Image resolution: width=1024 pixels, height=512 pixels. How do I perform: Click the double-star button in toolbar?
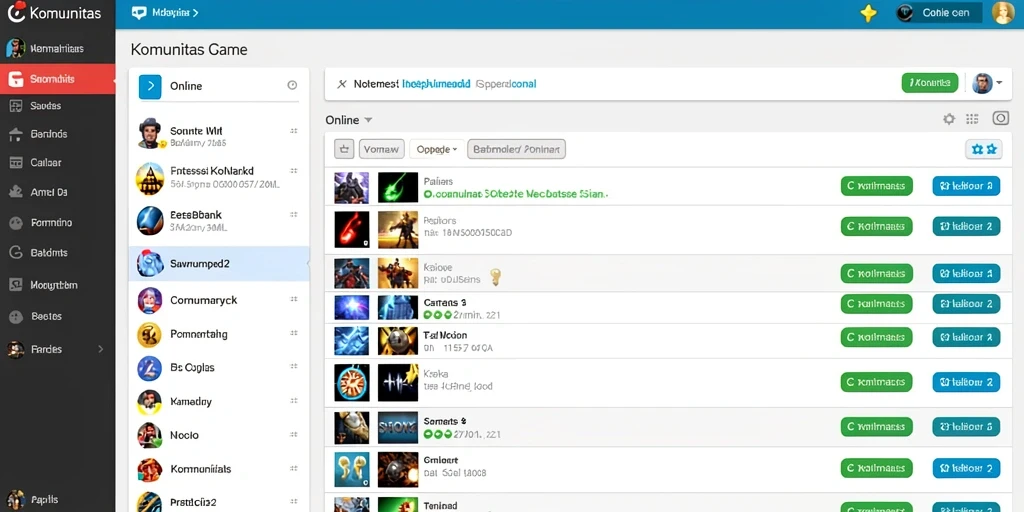tap(984, 150)
